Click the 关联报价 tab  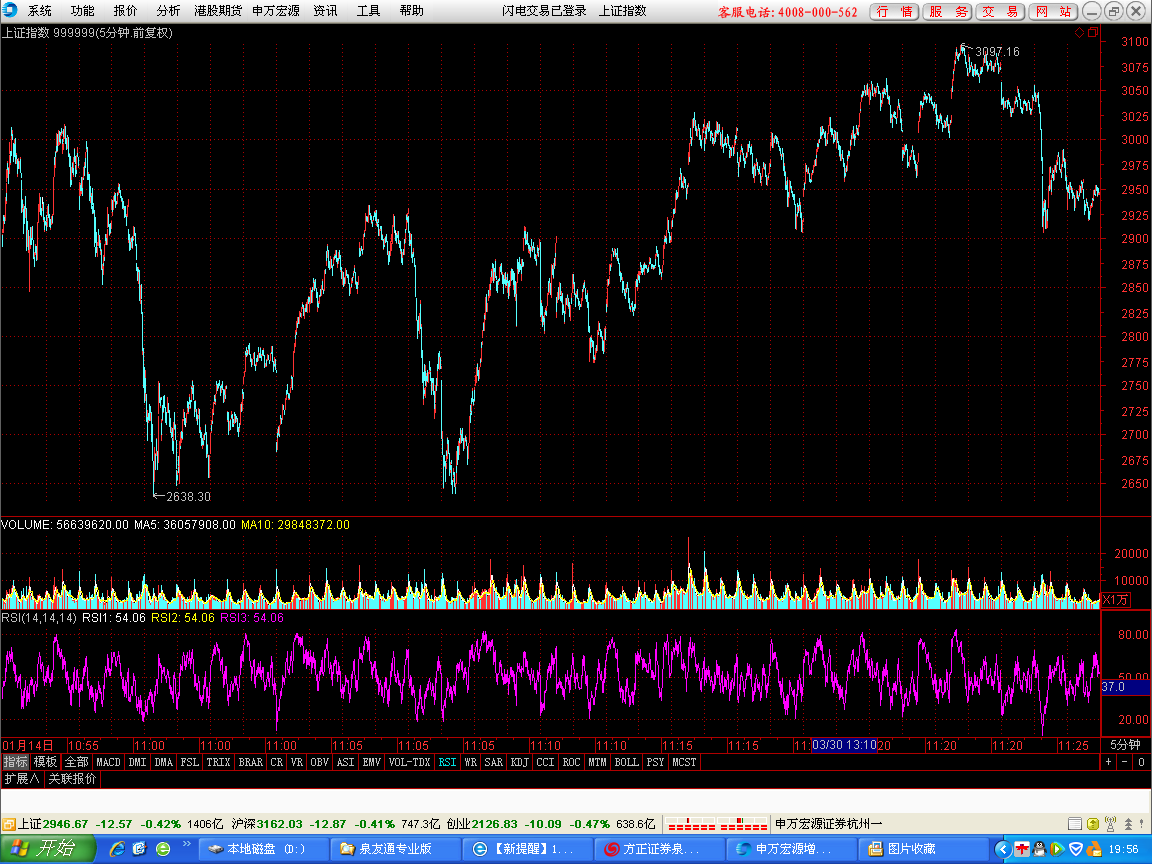tap(72, 779)
